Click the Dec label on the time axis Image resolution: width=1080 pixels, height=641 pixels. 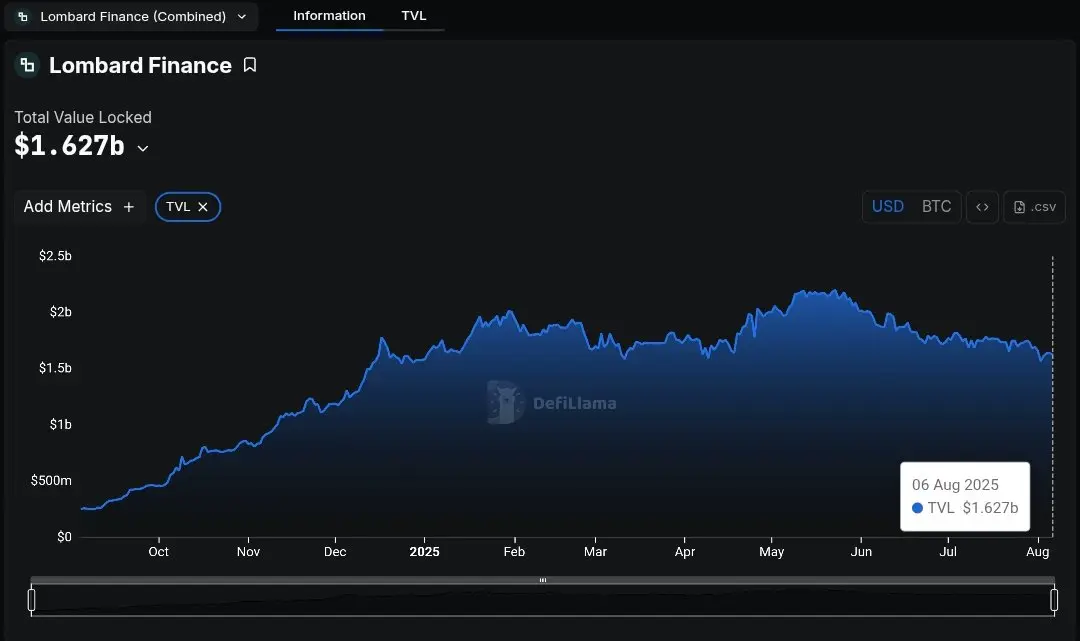point(335,551)
